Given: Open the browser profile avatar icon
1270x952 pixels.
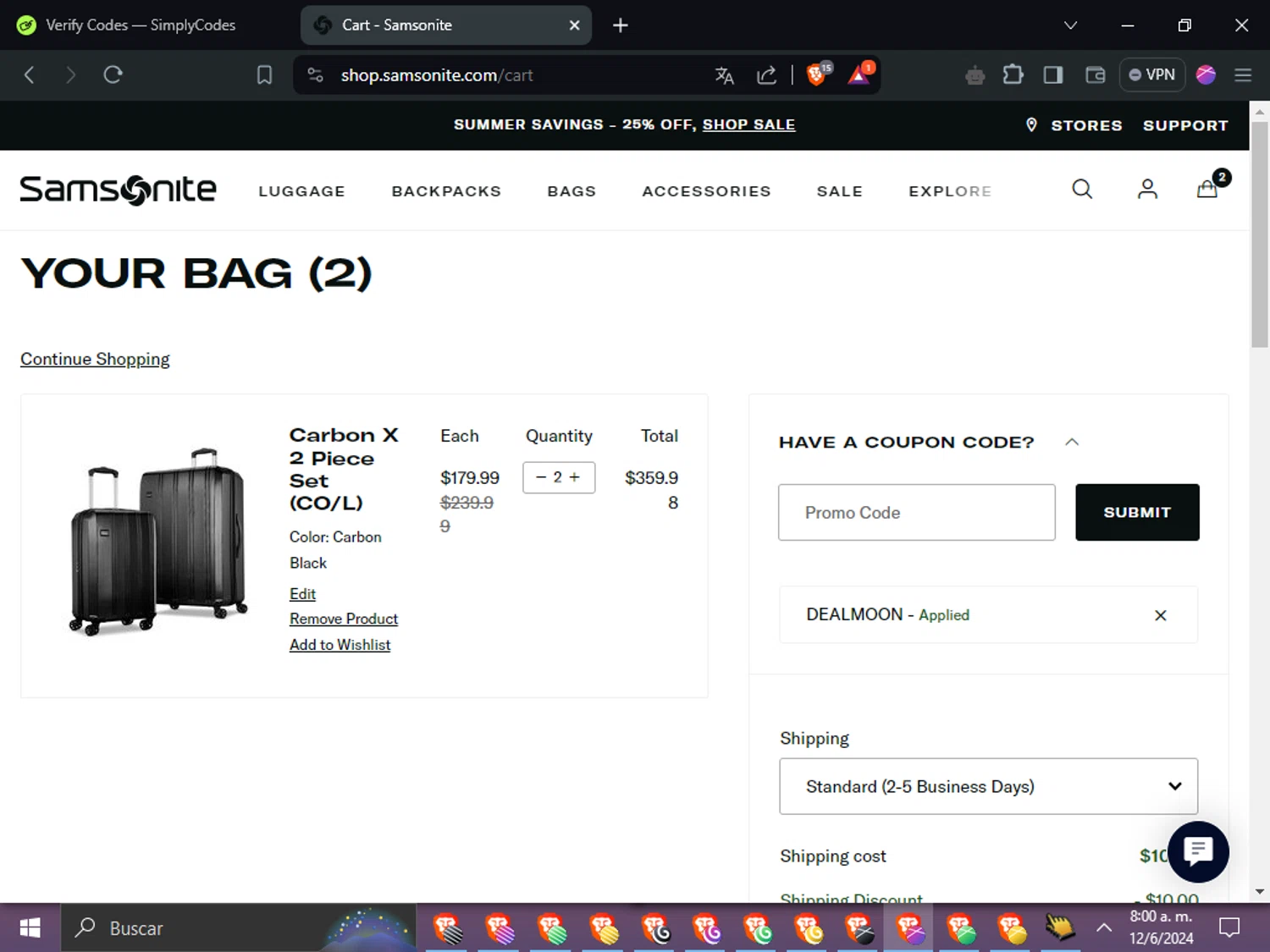Looking at the screenshot, I should 1206,74.
